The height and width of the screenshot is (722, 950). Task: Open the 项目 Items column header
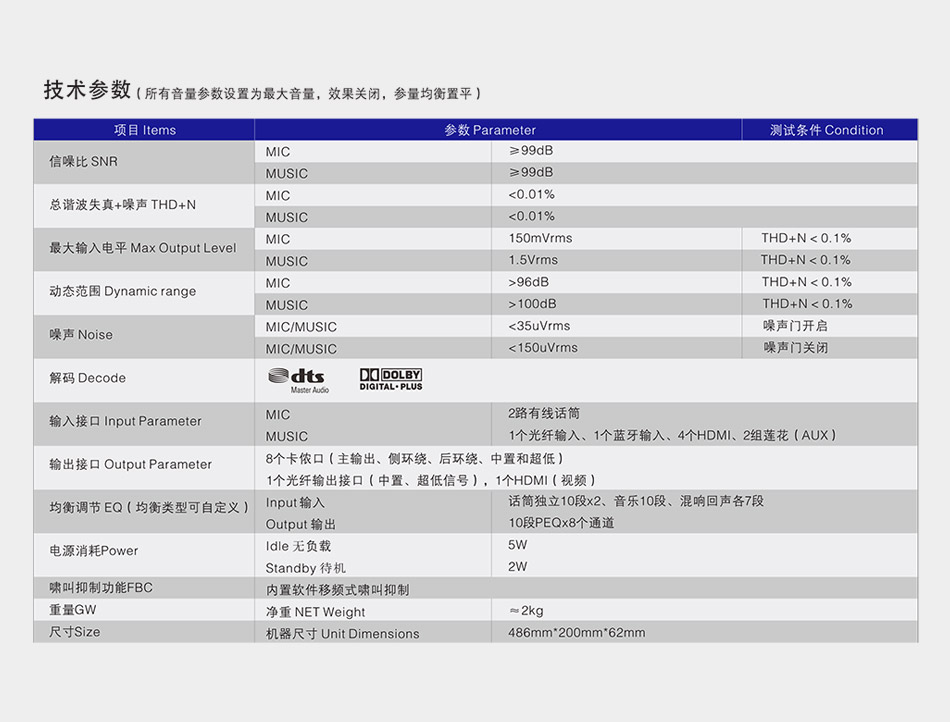(x=143, y=129)
